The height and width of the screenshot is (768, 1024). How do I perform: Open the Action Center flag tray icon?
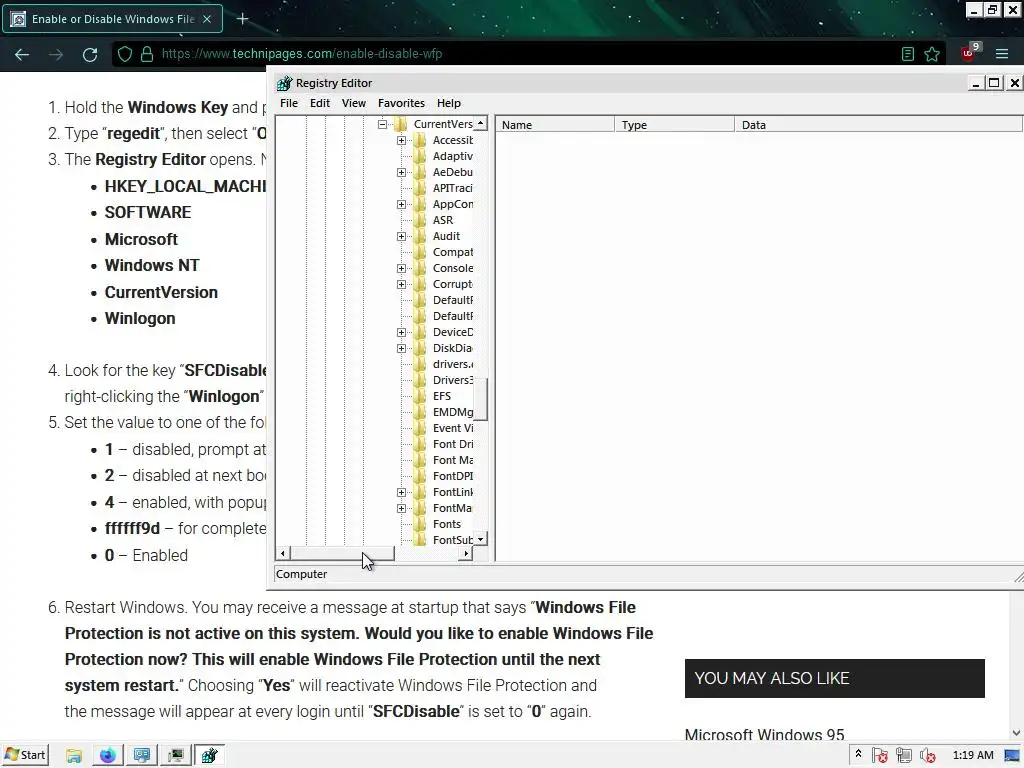click(x=879, y=756)
